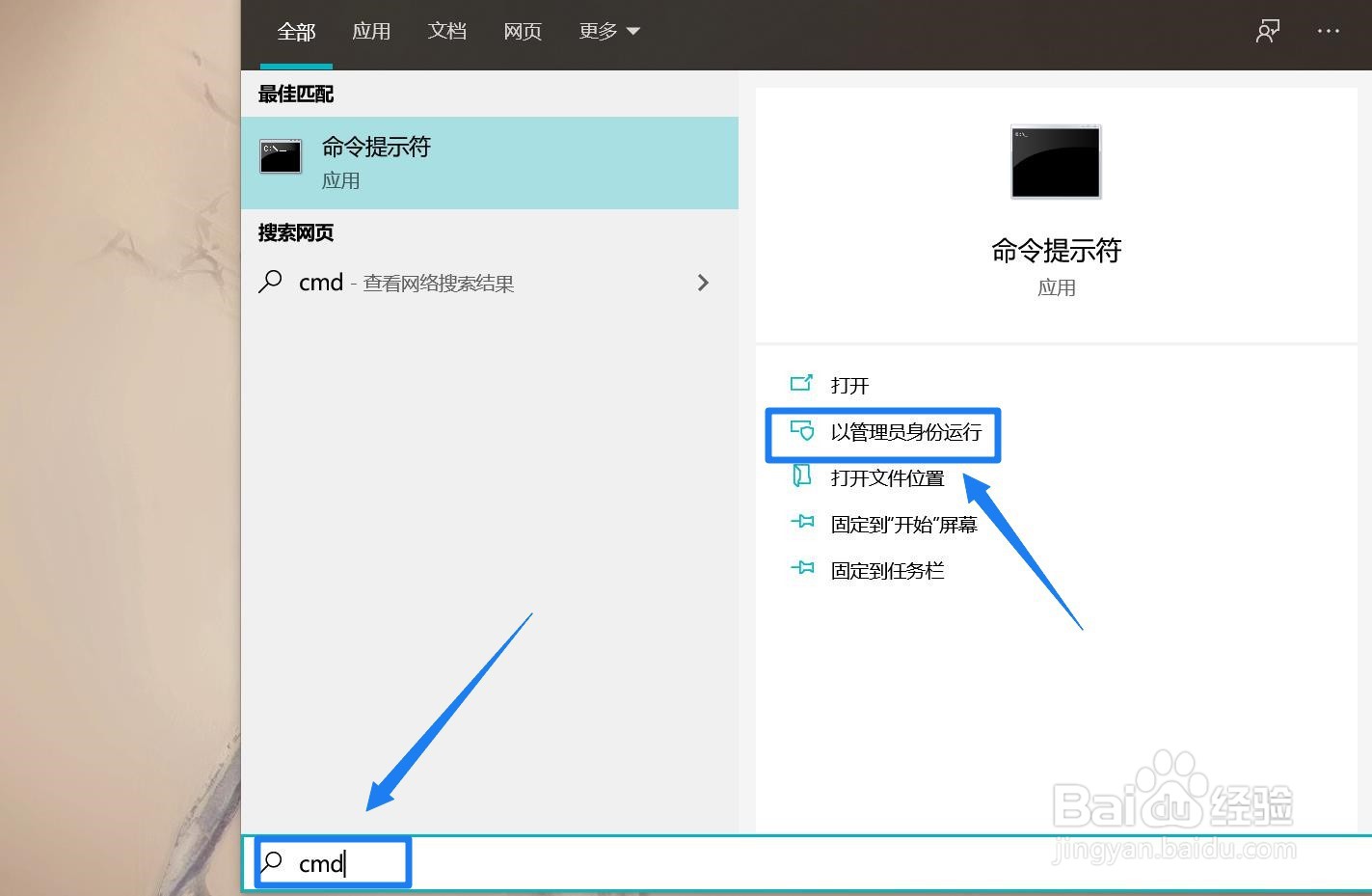
Task: Click the magnifier icon in the search box
Action: pyautogui.click(x=273, y=861)
